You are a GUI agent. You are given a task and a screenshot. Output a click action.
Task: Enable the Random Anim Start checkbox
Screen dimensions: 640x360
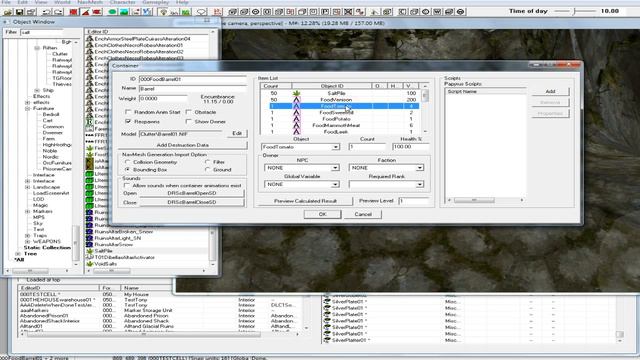[128, 112]
